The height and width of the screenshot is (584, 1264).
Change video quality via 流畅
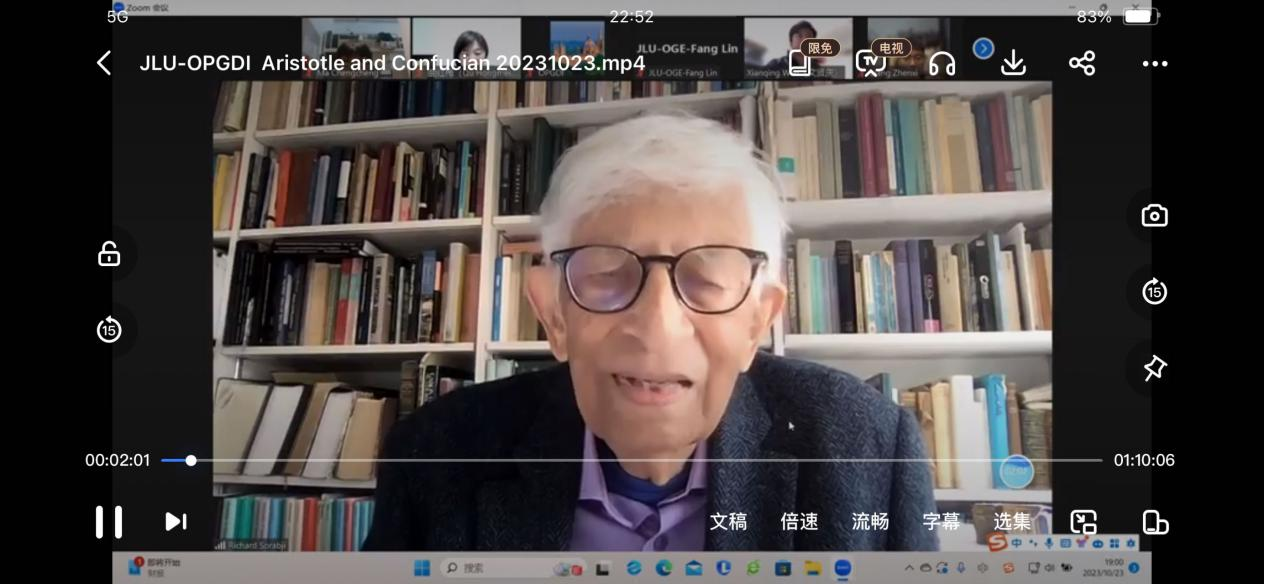870,521
